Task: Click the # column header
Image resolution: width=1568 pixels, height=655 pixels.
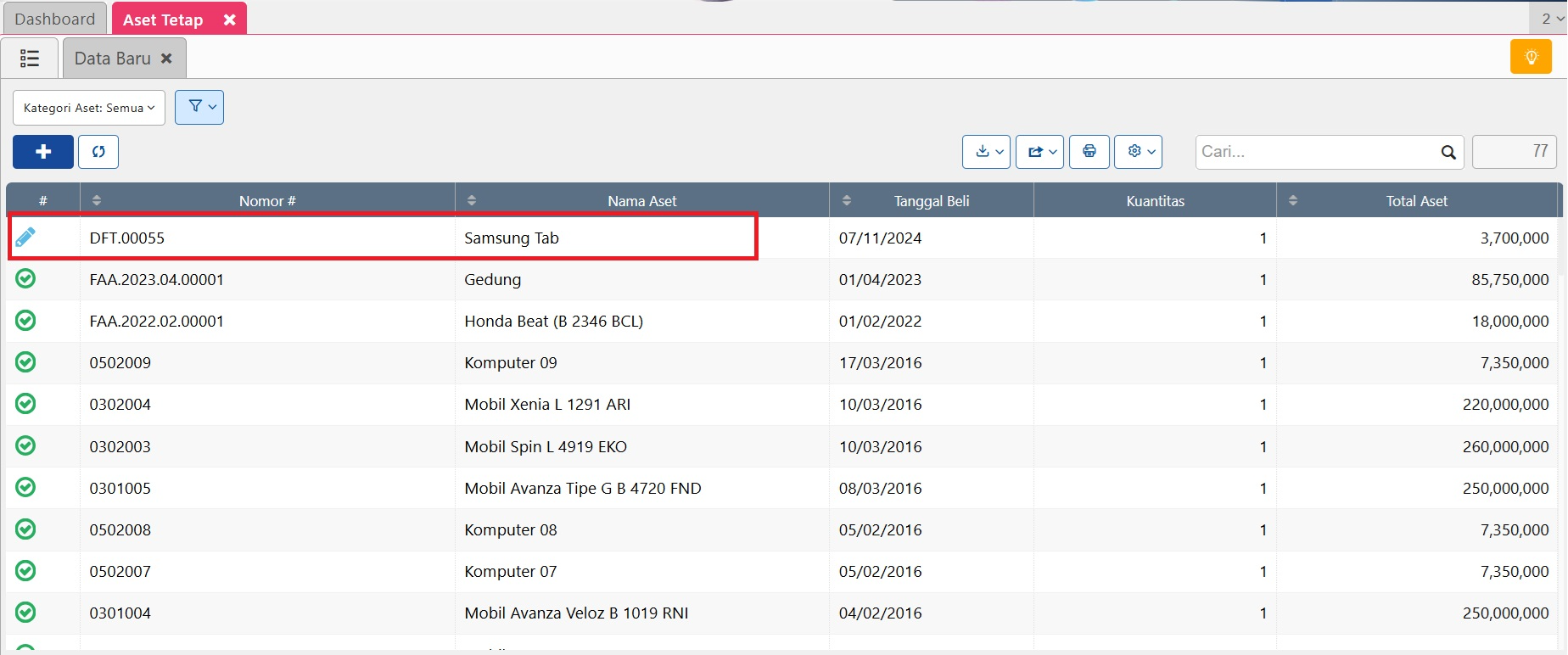Action: tap(43, 201)
